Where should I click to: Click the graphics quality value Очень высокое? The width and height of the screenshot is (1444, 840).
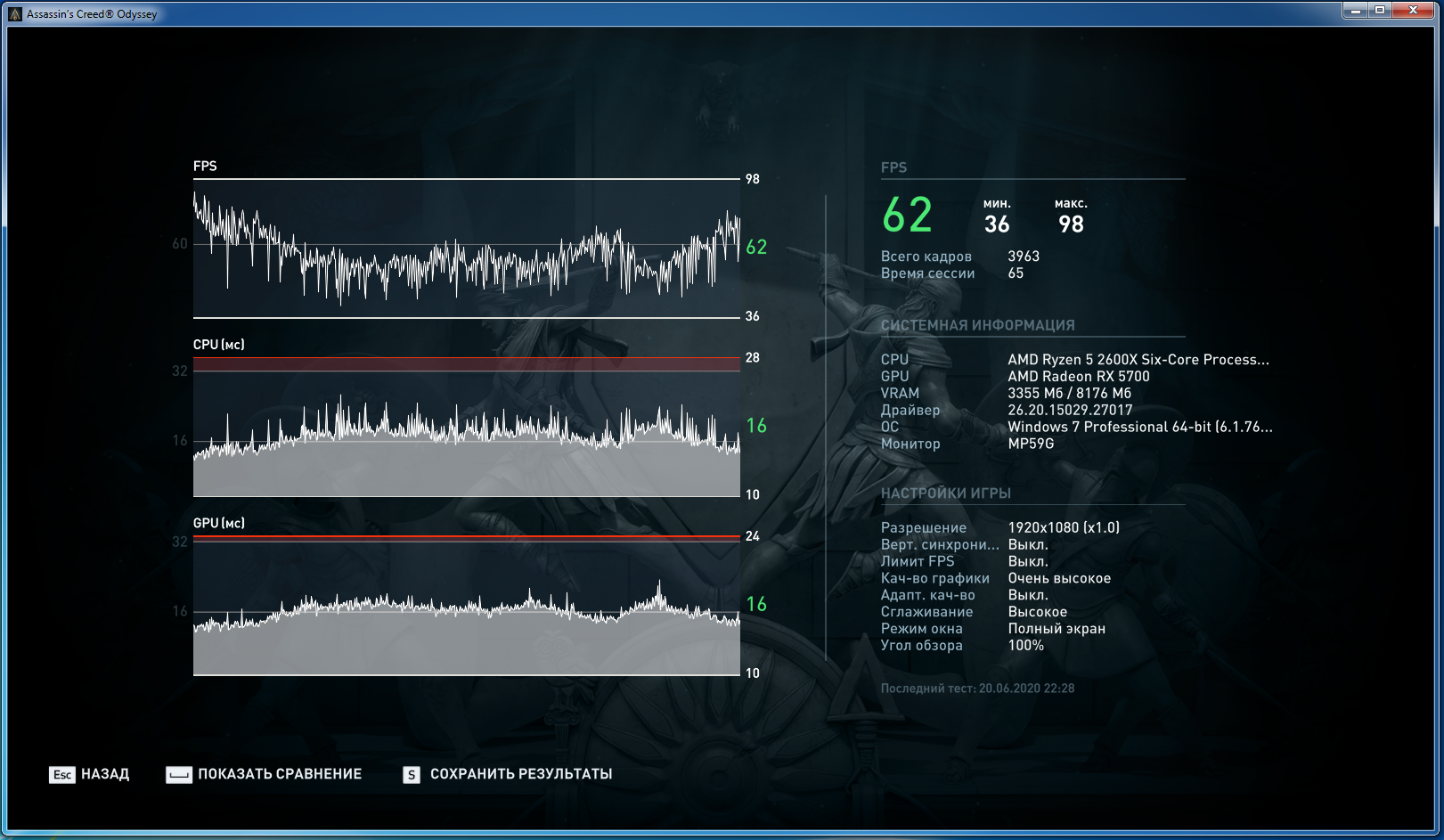(x=1059, y=579)
